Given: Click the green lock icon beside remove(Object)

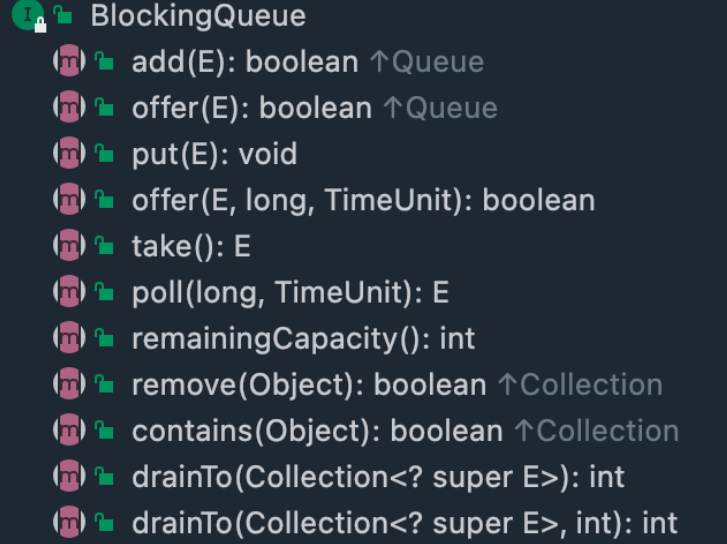Looking at the screenshot, I should [x=104, y=385].
